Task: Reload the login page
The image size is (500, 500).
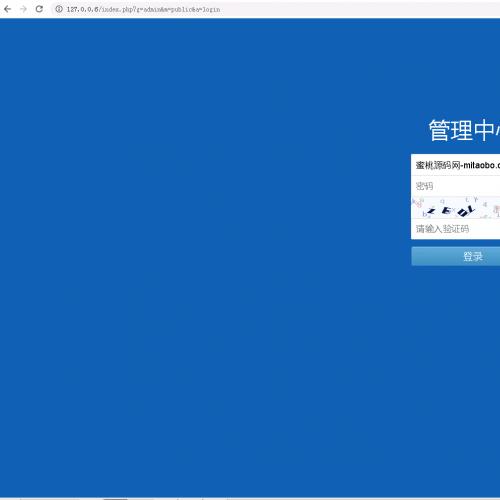Action: [39, 9]
